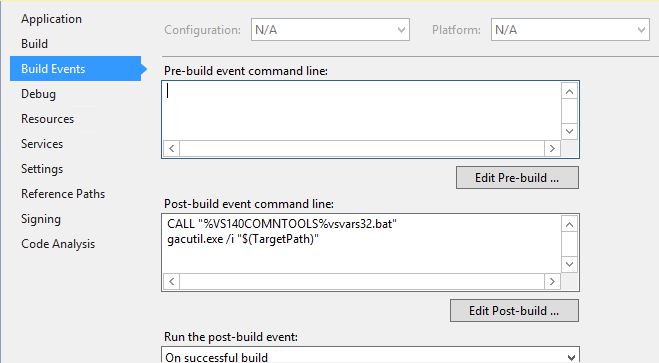The height and width of the screenshot is (363, 659).
Task: Expand the Configuration dropdown
Action: click(x=330, y=30)
